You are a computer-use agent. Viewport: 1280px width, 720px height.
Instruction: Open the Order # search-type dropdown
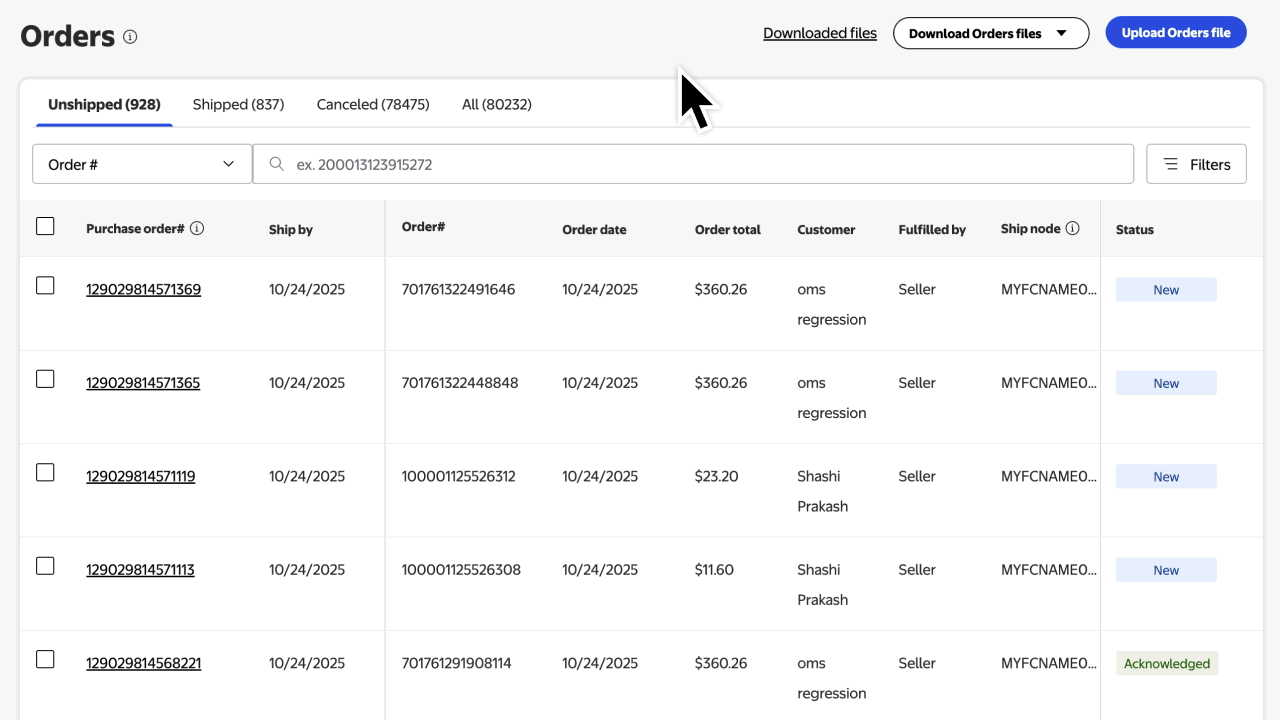click(141, 163)
